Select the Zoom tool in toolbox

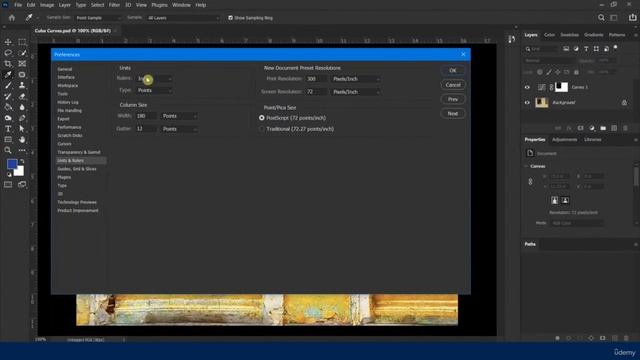[x=8, y=150]
